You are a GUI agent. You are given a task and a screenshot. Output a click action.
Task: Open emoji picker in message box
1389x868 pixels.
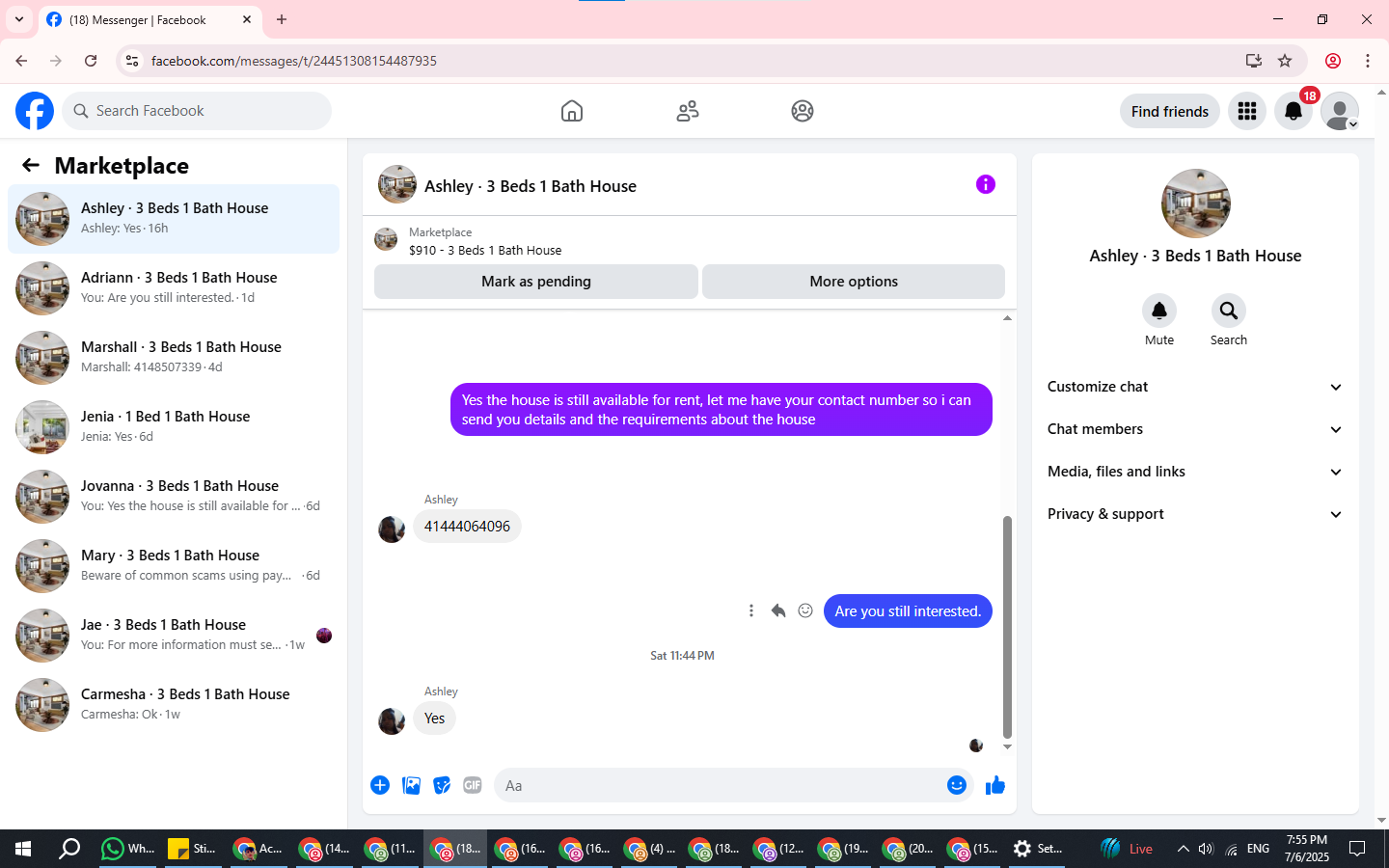point(957,785)
